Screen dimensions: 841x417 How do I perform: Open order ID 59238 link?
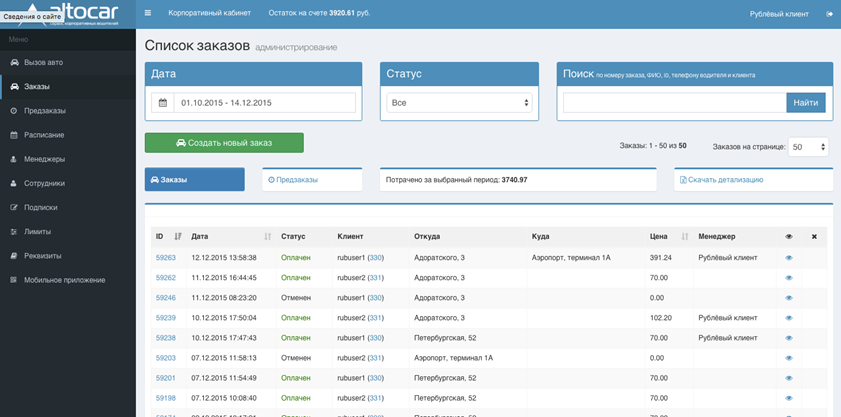(166, 338)
